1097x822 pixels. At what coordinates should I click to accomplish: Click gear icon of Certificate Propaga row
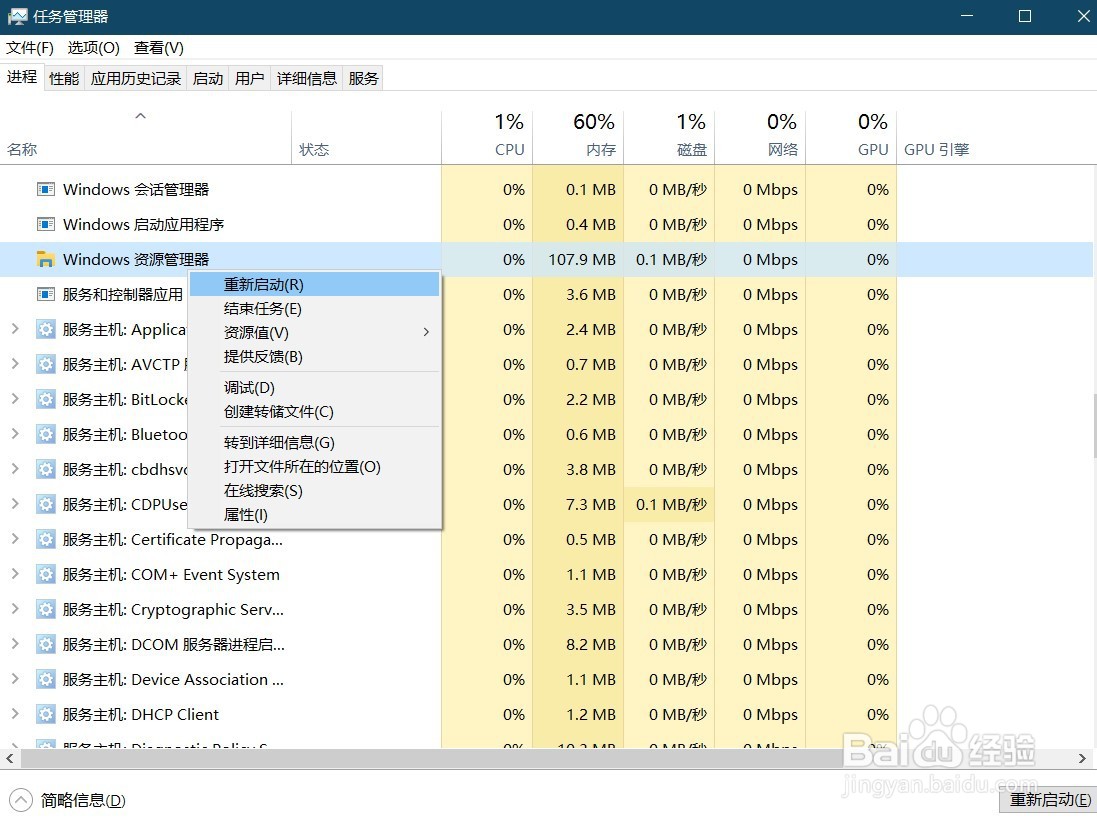[45, 539]
